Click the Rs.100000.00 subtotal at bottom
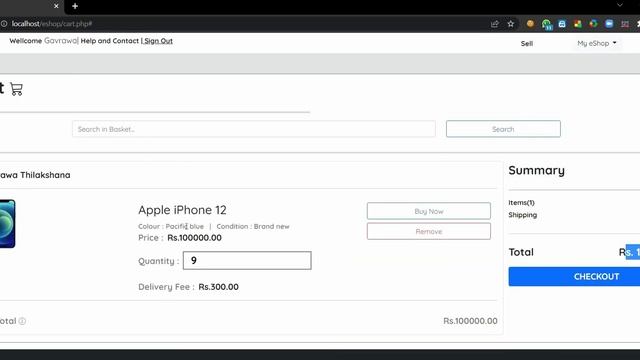This screenshot has height=360, width=640. click(470, 321)
